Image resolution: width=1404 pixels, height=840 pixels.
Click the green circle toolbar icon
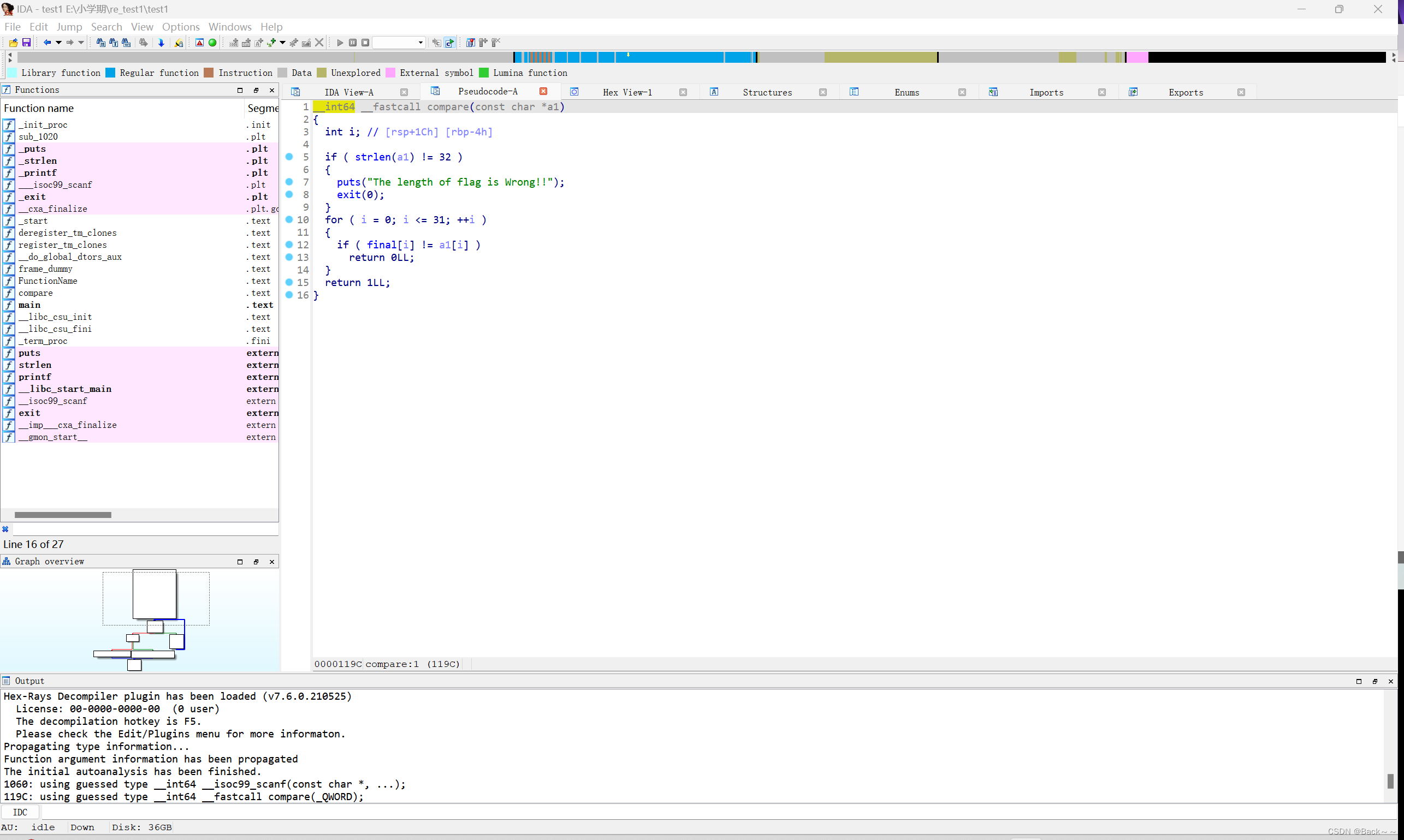212,43
